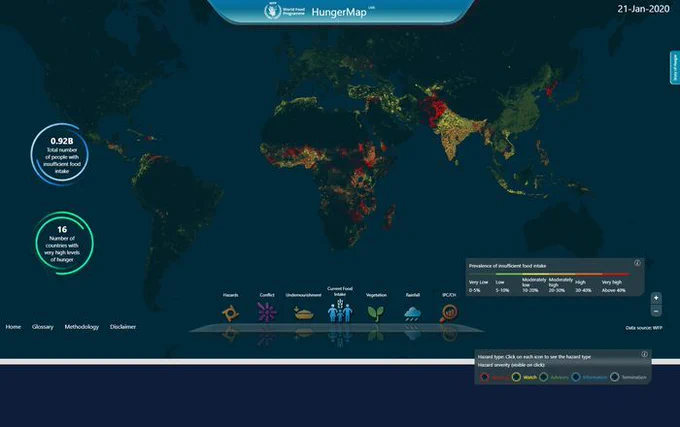This screenshot has height=427, width=680.
Task: Click the blue Information severity circle
Action: pos(576,377)
